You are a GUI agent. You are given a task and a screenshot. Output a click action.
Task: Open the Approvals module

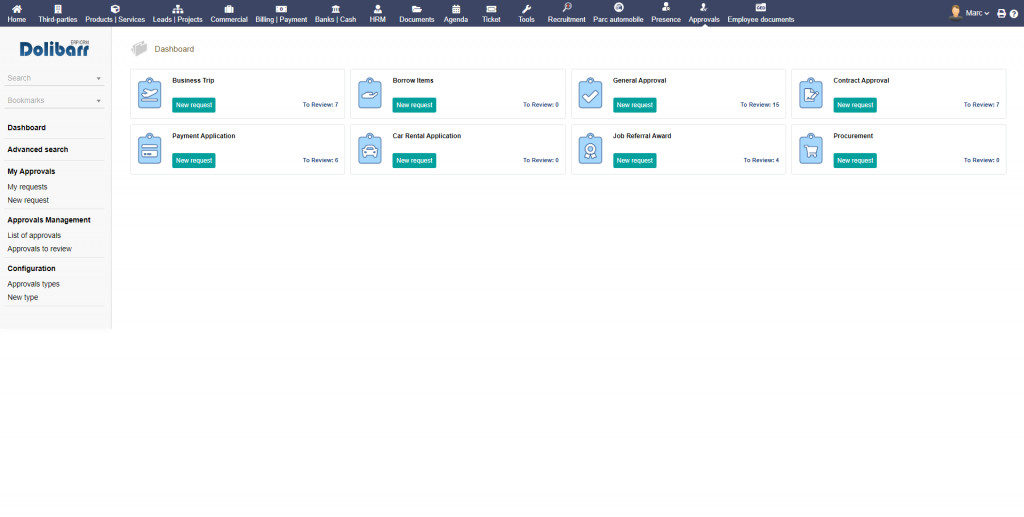click(x=703, y=13)
